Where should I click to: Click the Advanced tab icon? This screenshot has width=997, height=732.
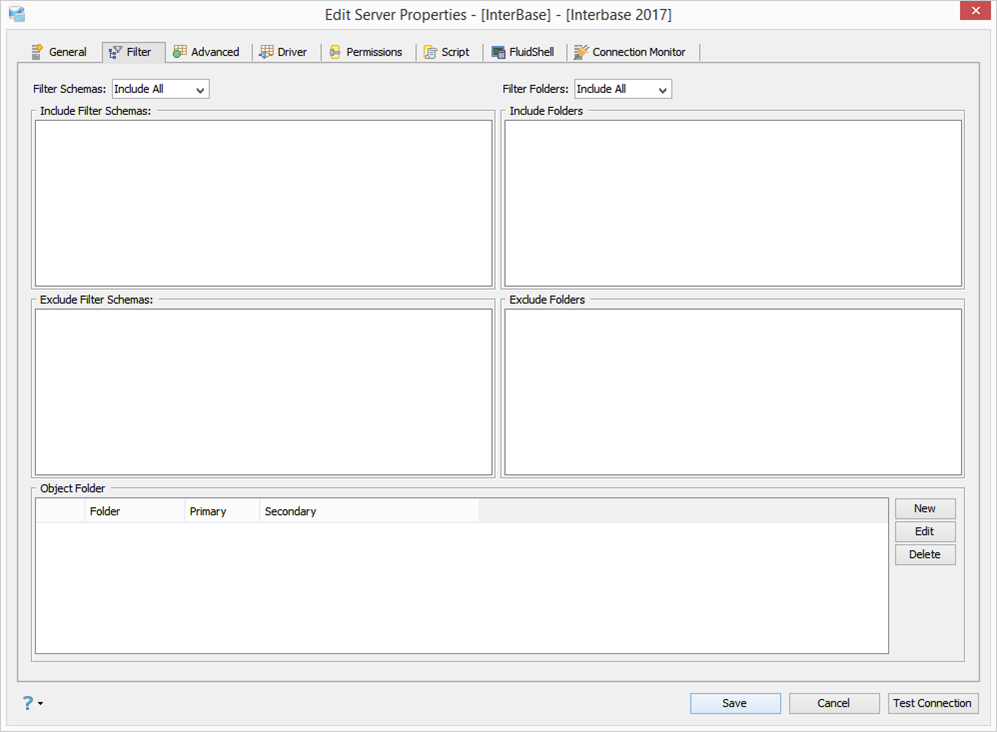click(180, 52)
